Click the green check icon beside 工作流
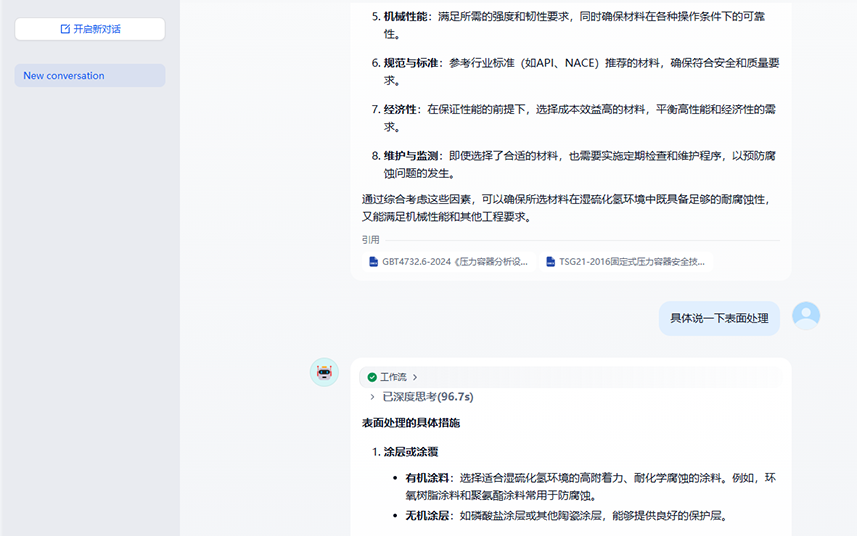 coord(372,377)
